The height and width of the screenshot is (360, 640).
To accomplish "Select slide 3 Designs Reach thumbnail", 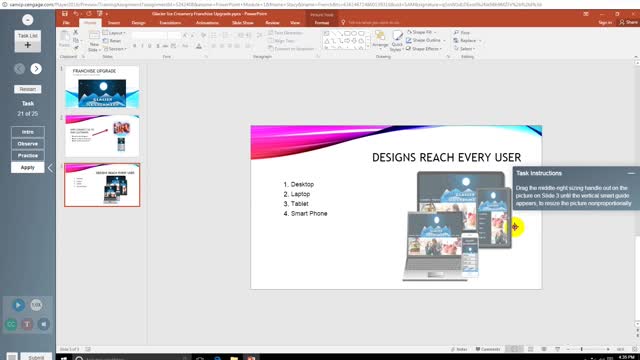I will point(102,185).
